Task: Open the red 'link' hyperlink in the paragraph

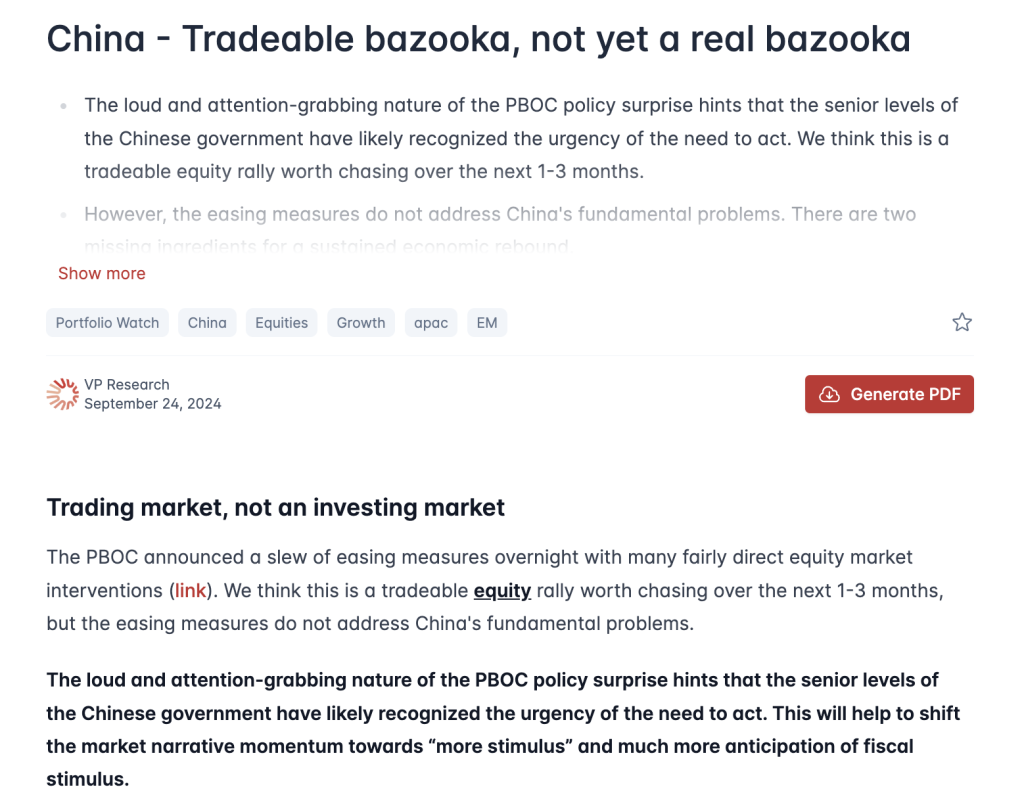Action: (x=190, y=591)
